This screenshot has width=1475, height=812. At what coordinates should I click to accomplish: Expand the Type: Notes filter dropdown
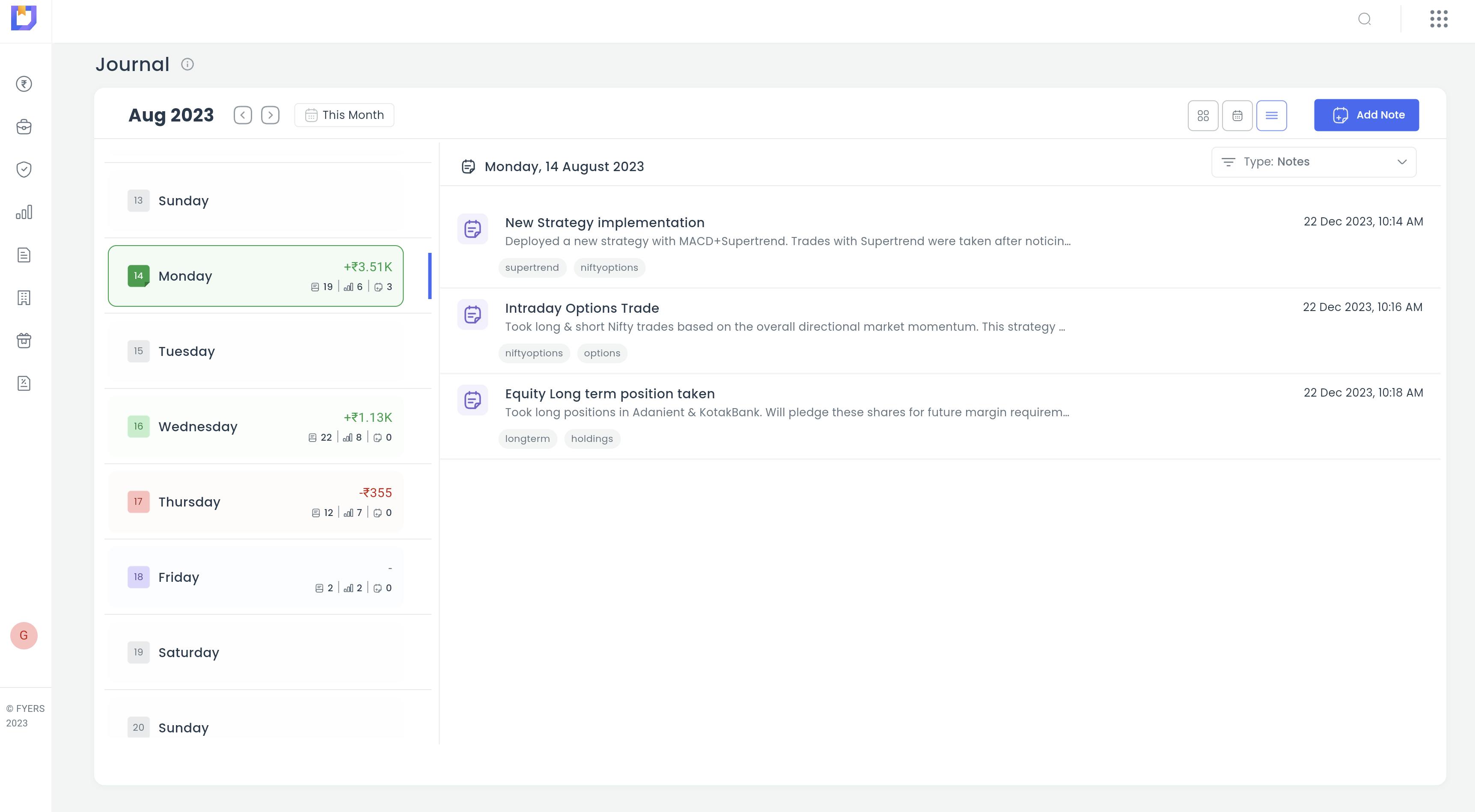(x=1314, y=162)
